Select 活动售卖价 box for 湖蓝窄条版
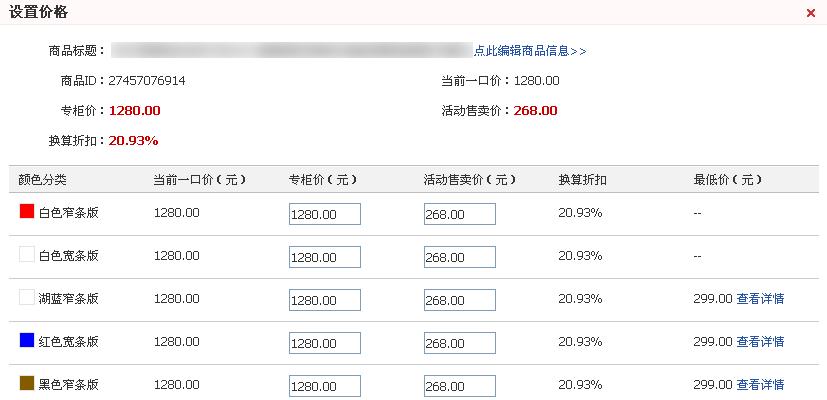This screenshot has height=400, width=827. coord(460,300)
